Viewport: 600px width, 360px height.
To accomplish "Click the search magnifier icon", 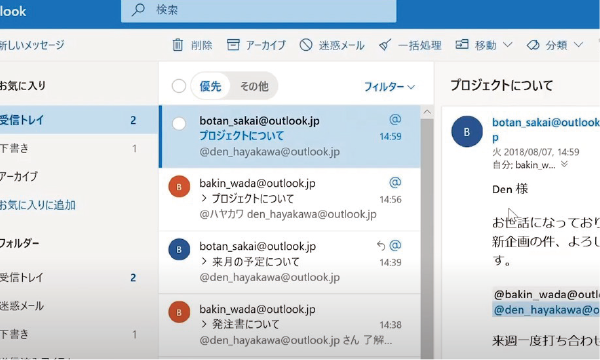I will click(x=137, y=10).
